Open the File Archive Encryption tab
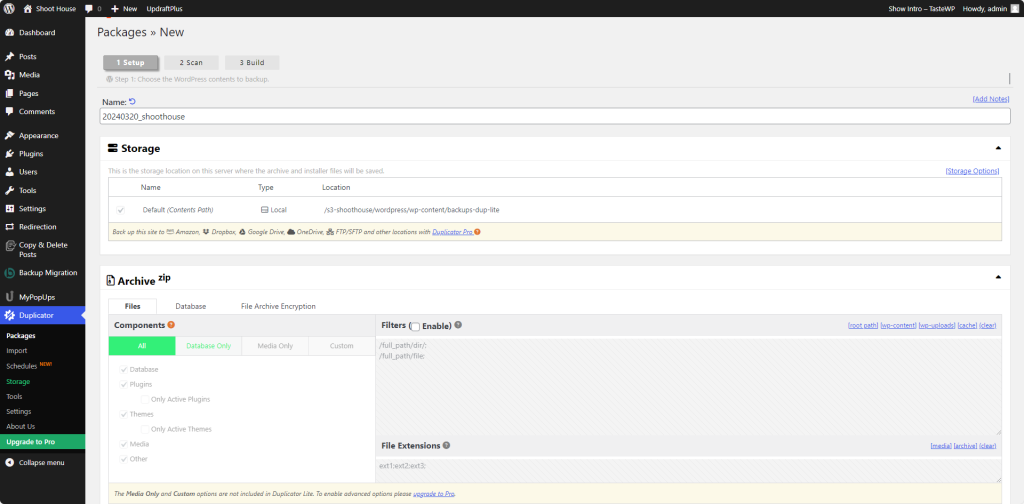The height and width of the screenshot is (504, 1024). [x=278, y=306]
